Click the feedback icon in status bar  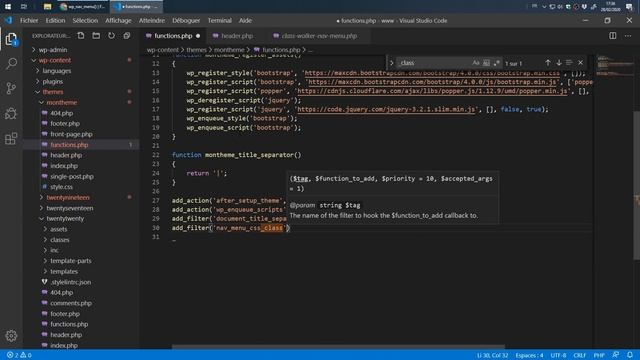coord(616,355)
